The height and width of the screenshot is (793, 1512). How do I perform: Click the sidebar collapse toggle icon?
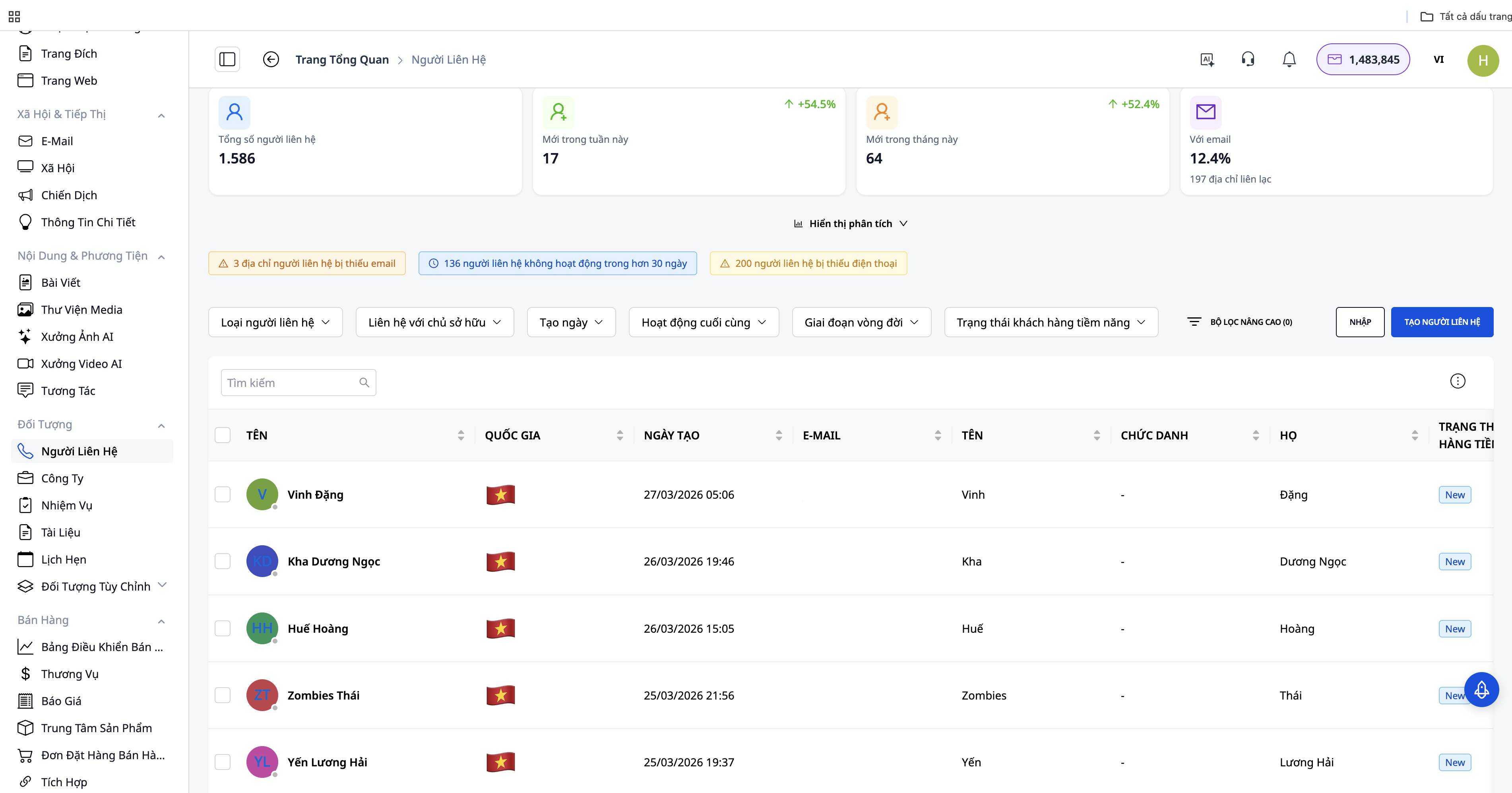[x=227, y=59]
